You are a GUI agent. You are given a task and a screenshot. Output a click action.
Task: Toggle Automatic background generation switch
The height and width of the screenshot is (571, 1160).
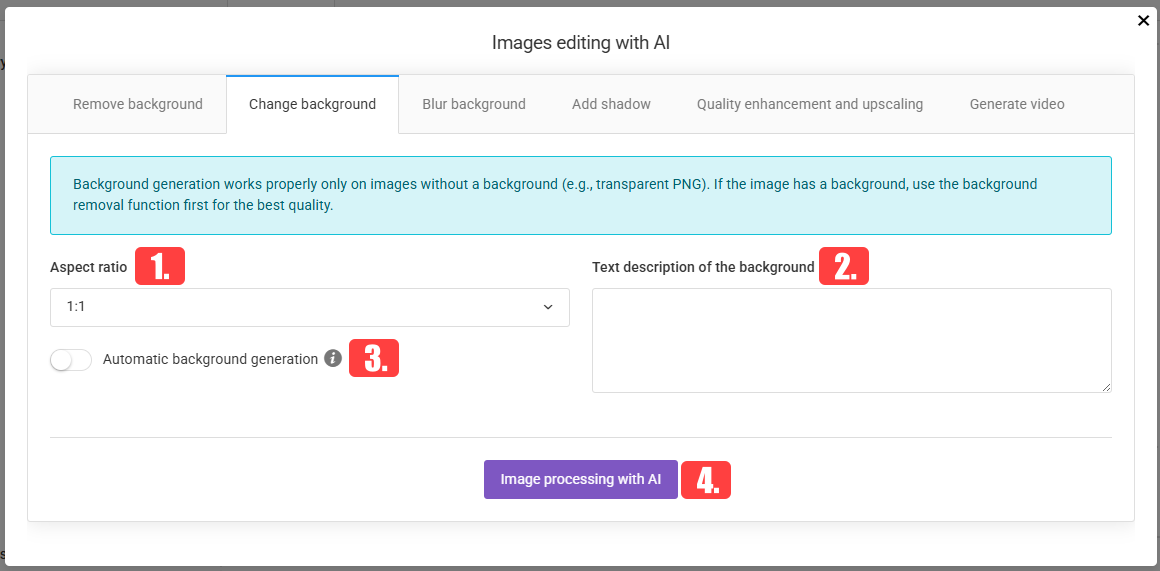[71, 359]
